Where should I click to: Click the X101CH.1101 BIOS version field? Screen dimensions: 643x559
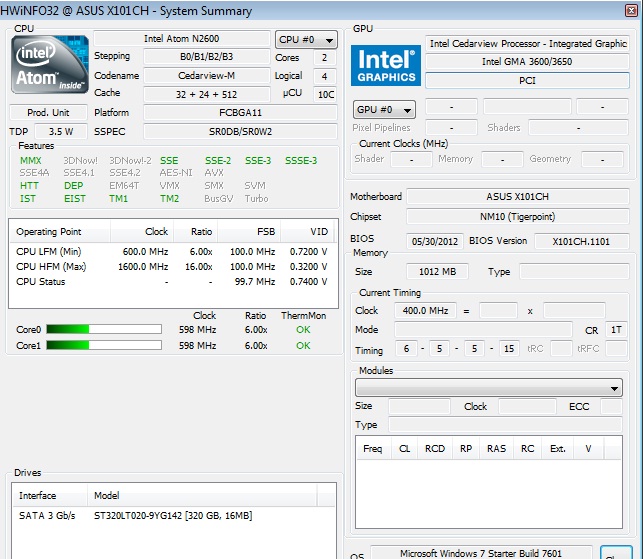pos(581,241)
